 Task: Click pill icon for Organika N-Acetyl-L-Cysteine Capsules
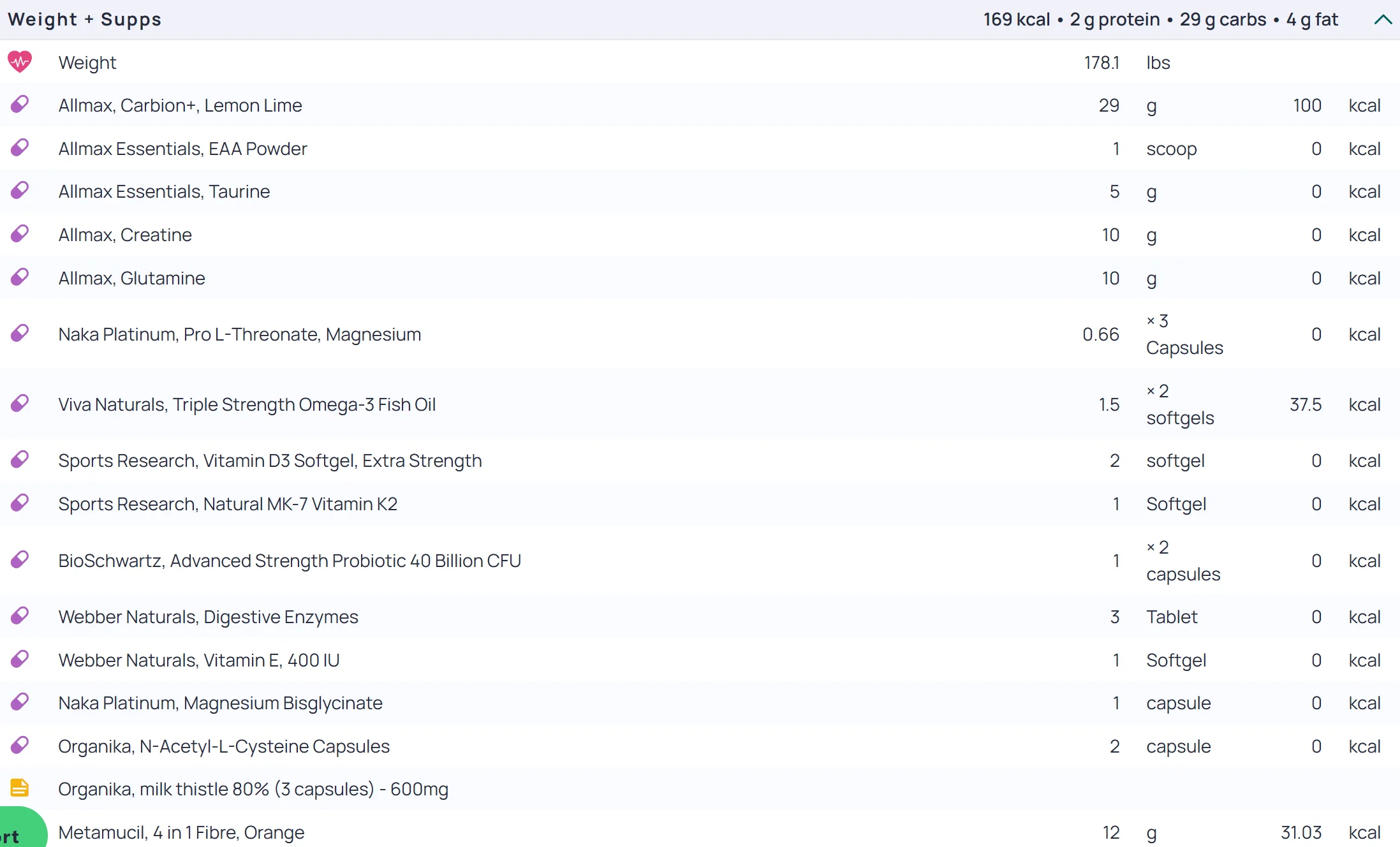point(20,746)
